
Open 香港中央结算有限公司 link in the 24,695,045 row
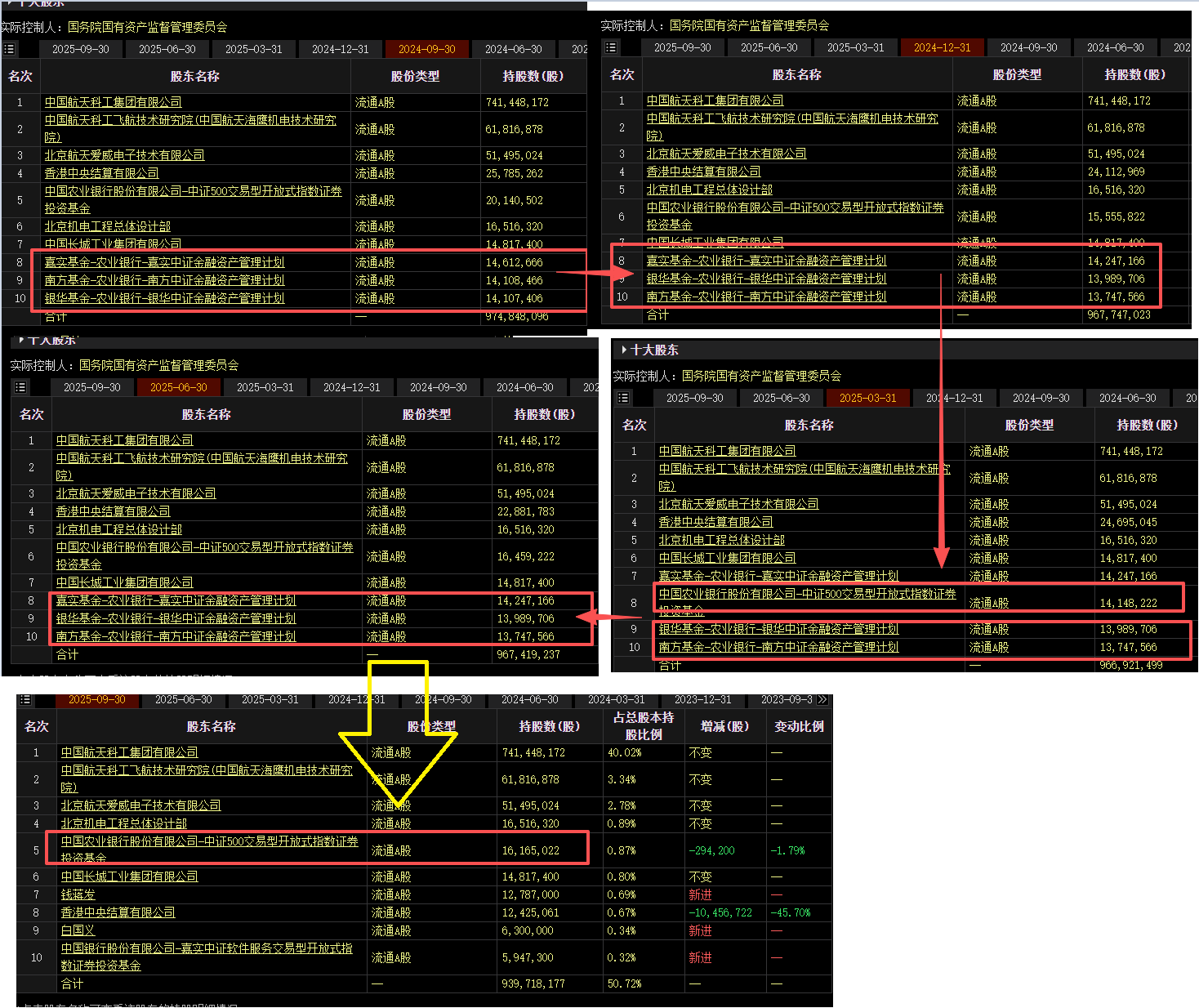pyautogui.click(x=715, y=522)
